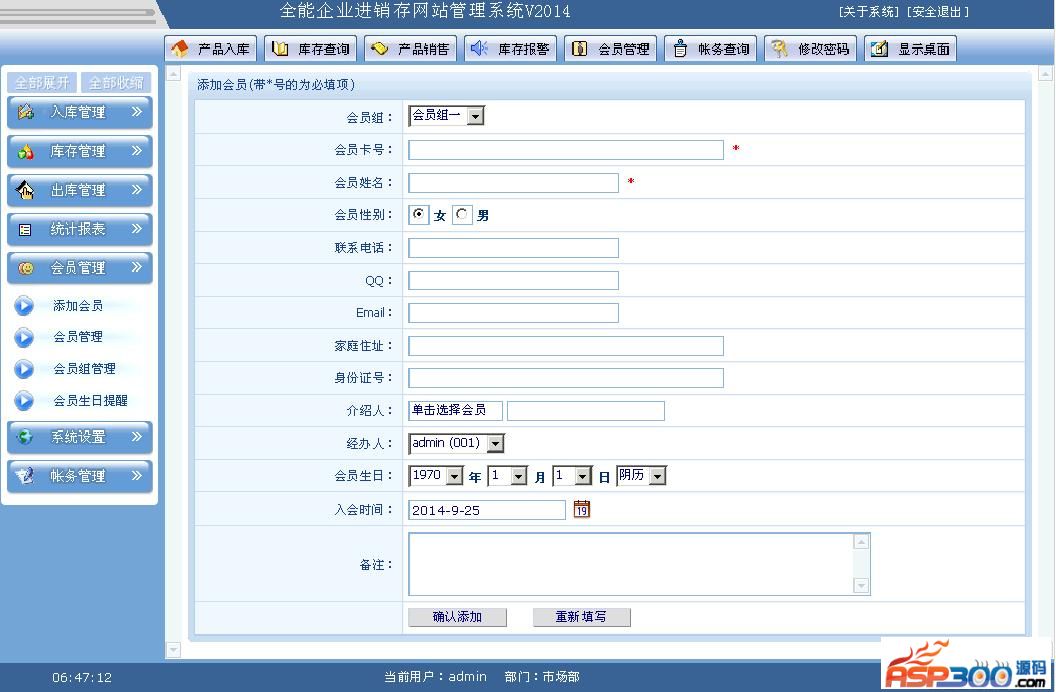Open the calendar picker for 入会时间
Viewport: 1056px width, 692px height.
coord(582,509)
